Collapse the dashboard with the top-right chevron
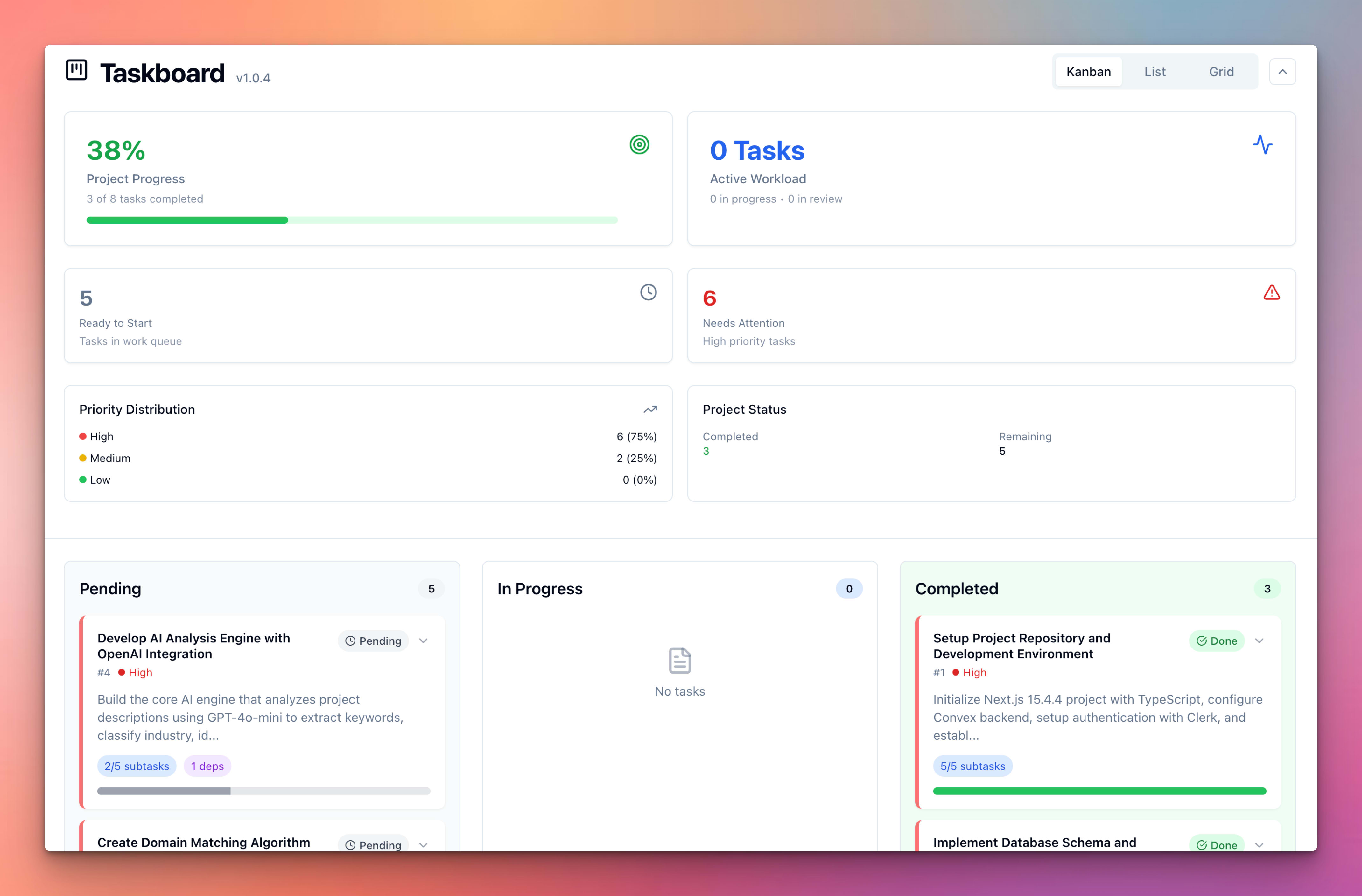Viewport: 1362px width, 896px height. 1282,71
